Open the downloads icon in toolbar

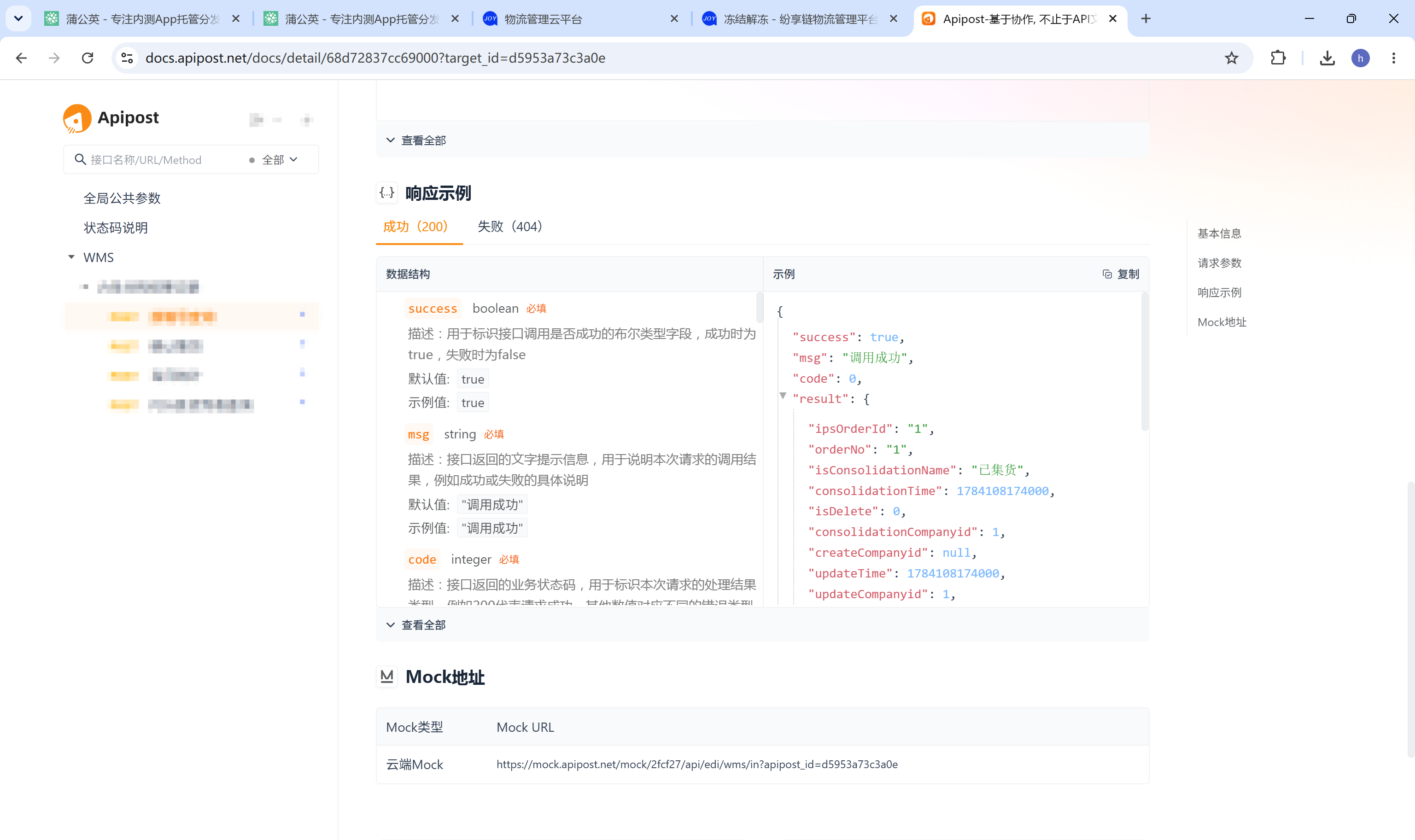coord(1327,58)
